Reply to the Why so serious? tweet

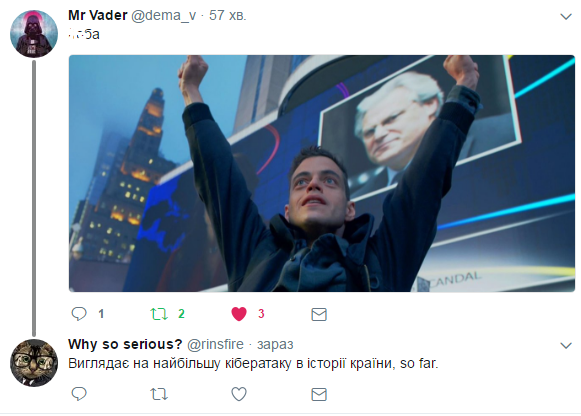(x=79, y=394)
